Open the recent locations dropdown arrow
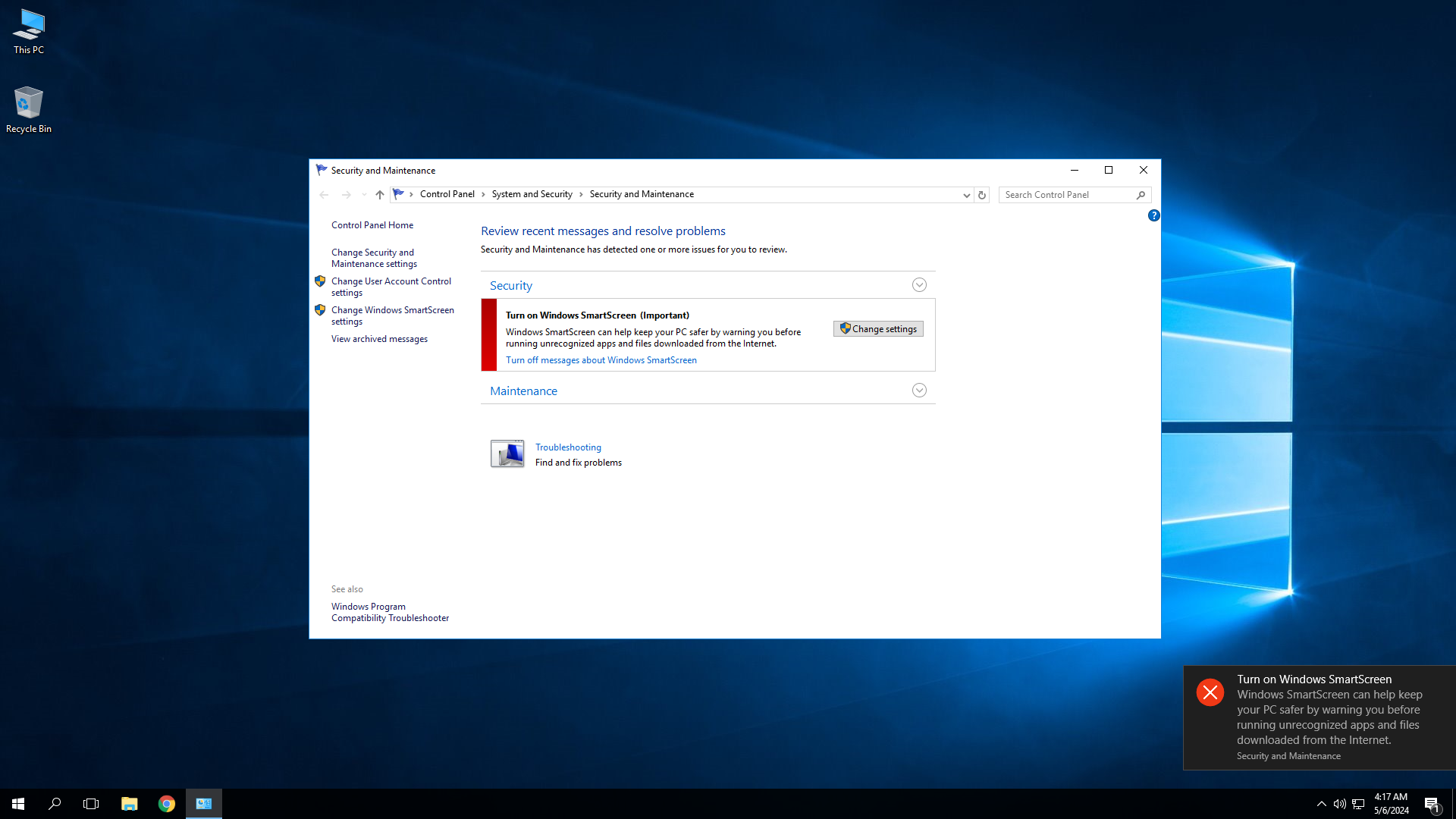 pos(364,195)
